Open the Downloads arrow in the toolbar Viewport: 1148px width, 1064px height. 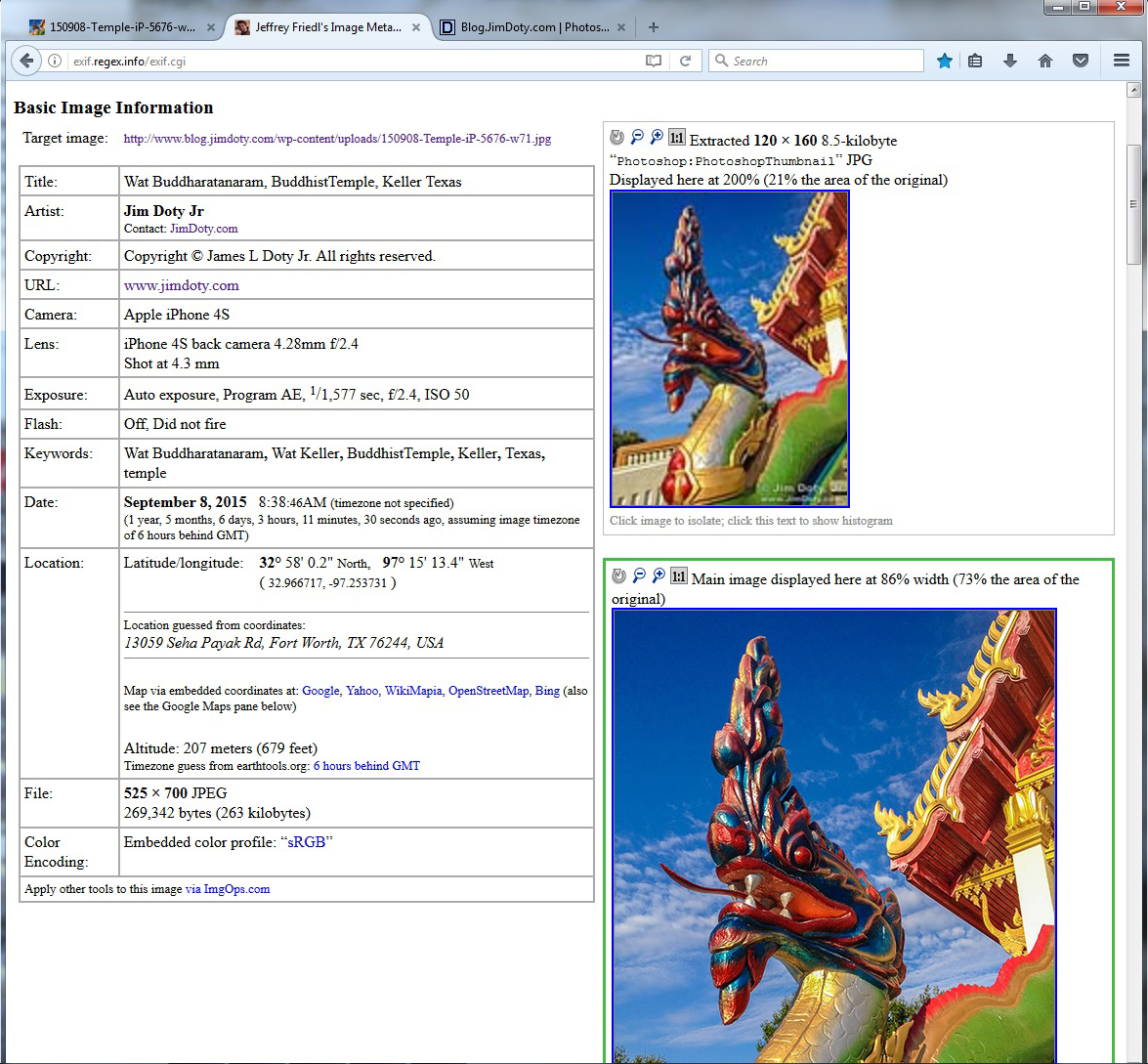[1009, 61]
